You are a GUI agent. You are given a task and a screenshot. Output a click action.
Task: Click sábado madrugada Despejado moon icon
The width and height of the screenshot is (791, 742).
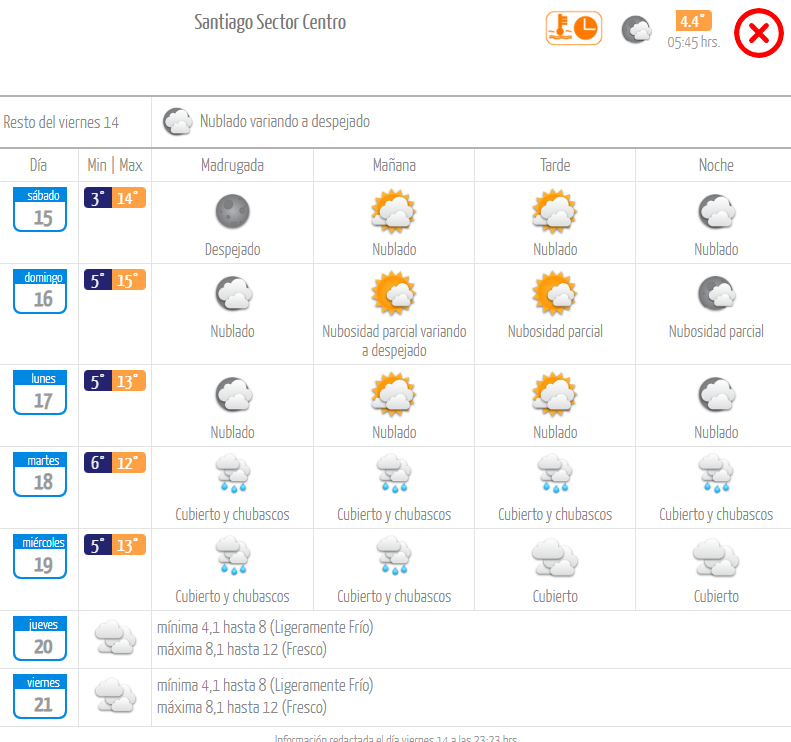click(x=233, y=211)
